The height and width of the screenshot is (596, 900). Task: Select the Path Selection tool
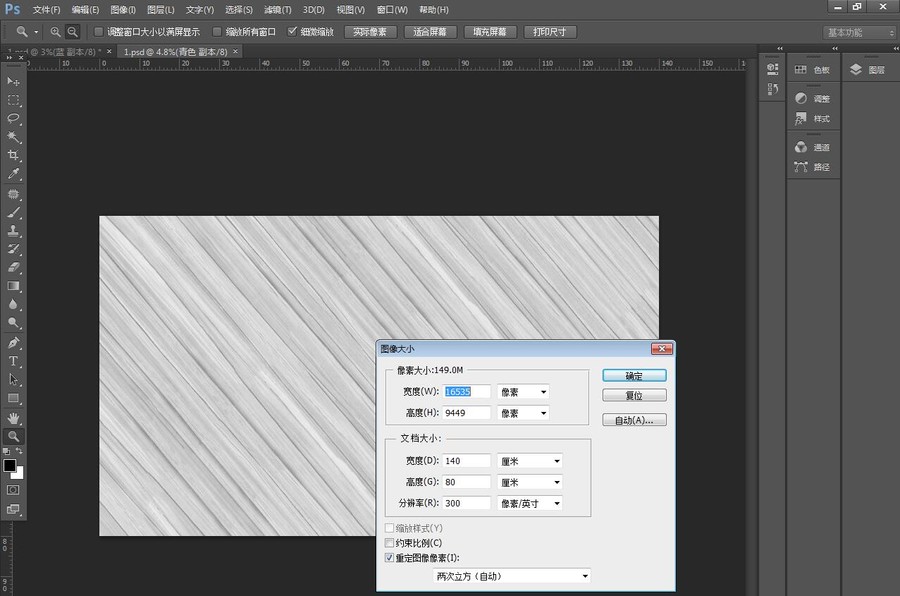tap(13, 380)
